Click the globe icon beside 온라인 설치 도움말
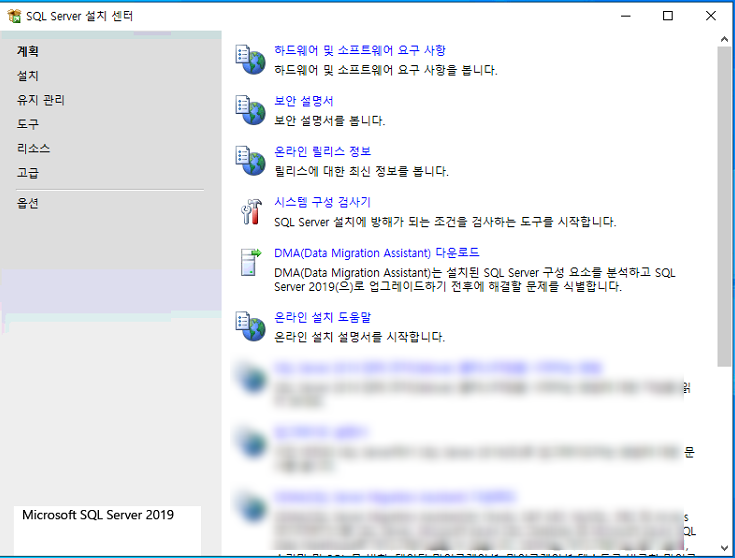This screenshot has width=735, height=558. 250,326
